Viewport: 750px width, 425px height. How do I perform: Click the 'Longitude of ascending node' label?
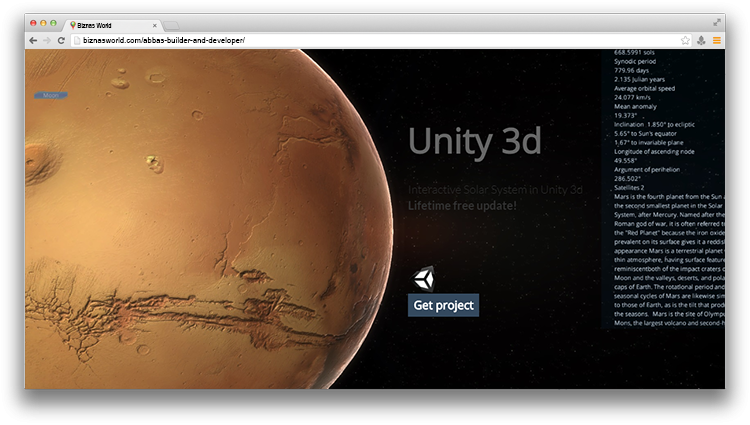tap(654, 152)
